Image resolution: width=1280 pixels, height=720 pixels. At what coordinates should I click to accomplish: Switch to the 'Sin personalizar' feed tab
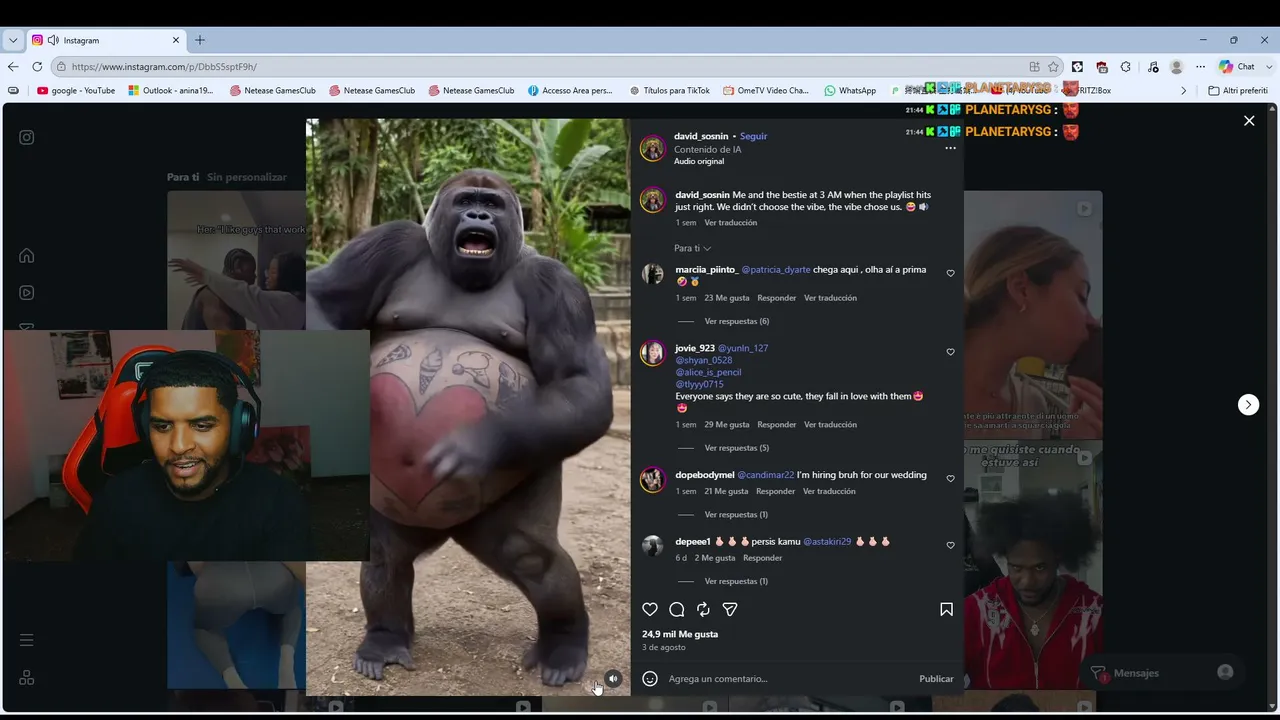click(247, 177)
